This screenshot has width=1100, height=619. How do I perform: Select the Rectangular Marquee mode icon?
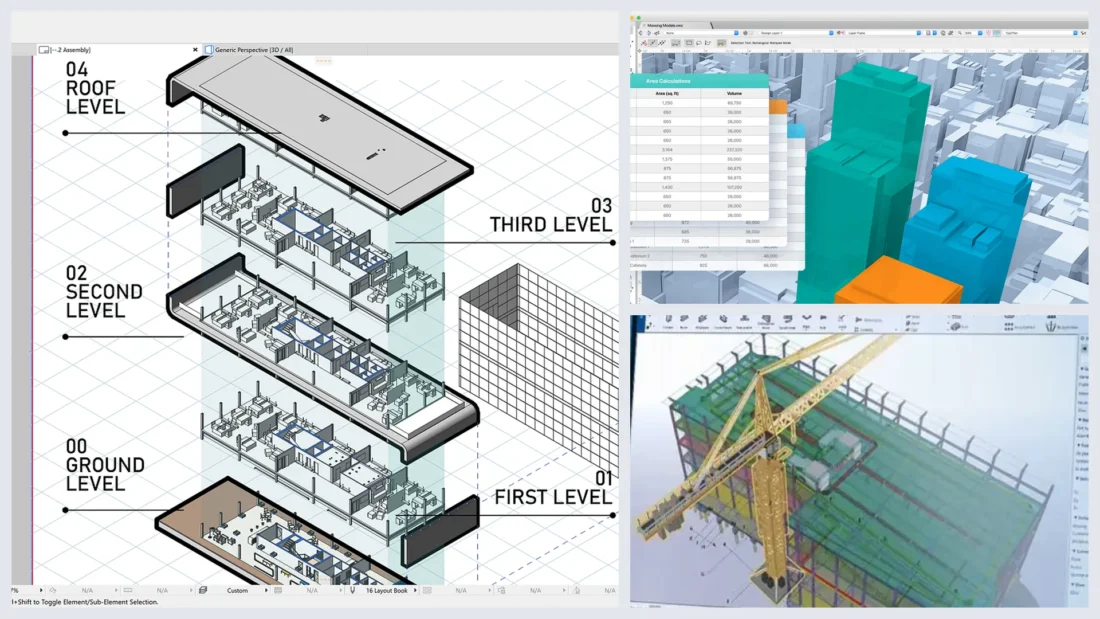point(689,43)
